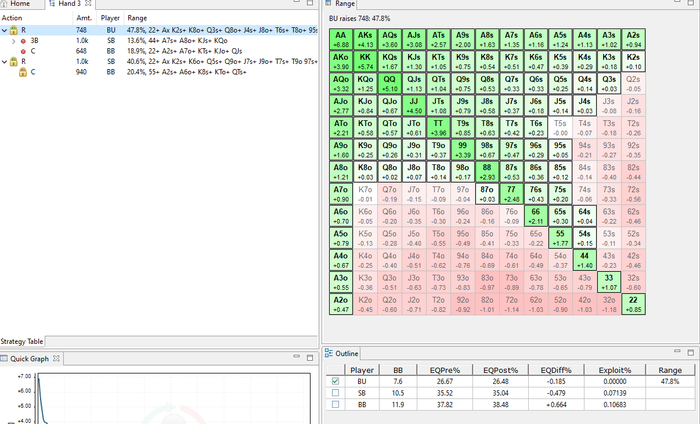Viewport: 700px width, 424px height.
Task: Click the EQDiff% column header
Action: 556,370
